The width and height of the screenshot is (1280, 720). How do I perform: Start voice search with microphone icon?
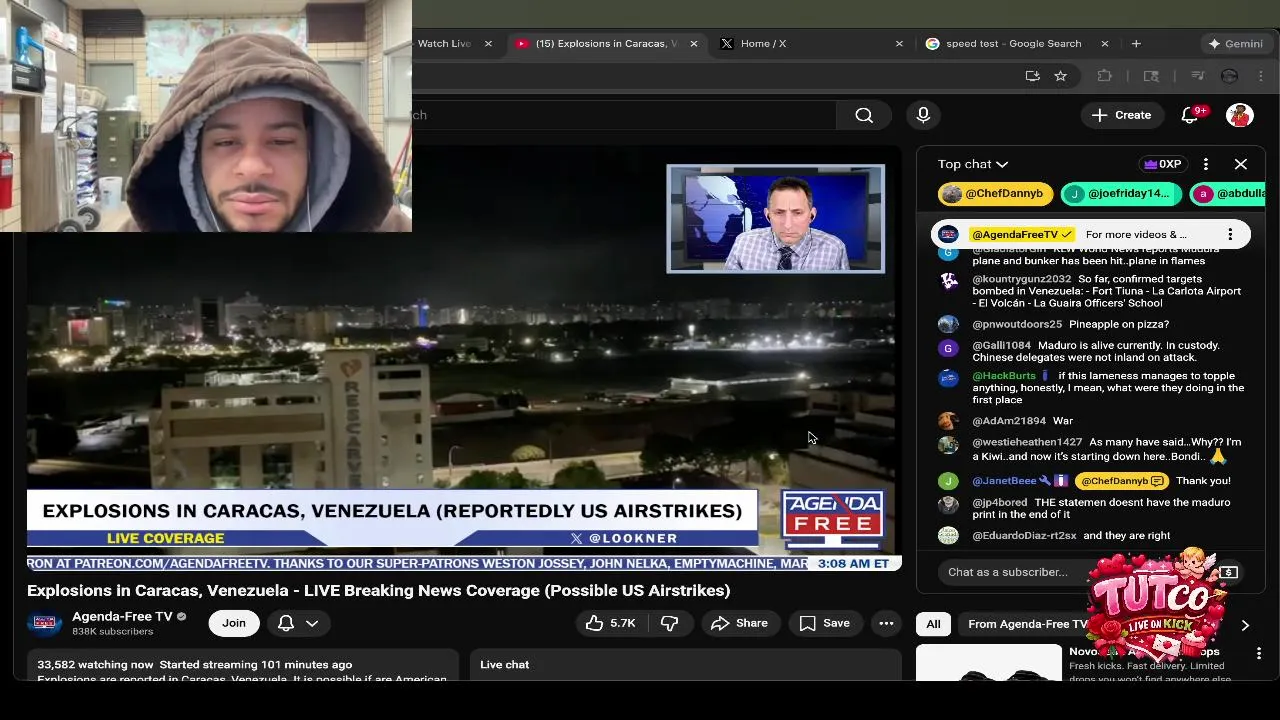pyautogui.click(x=923, y=115)
